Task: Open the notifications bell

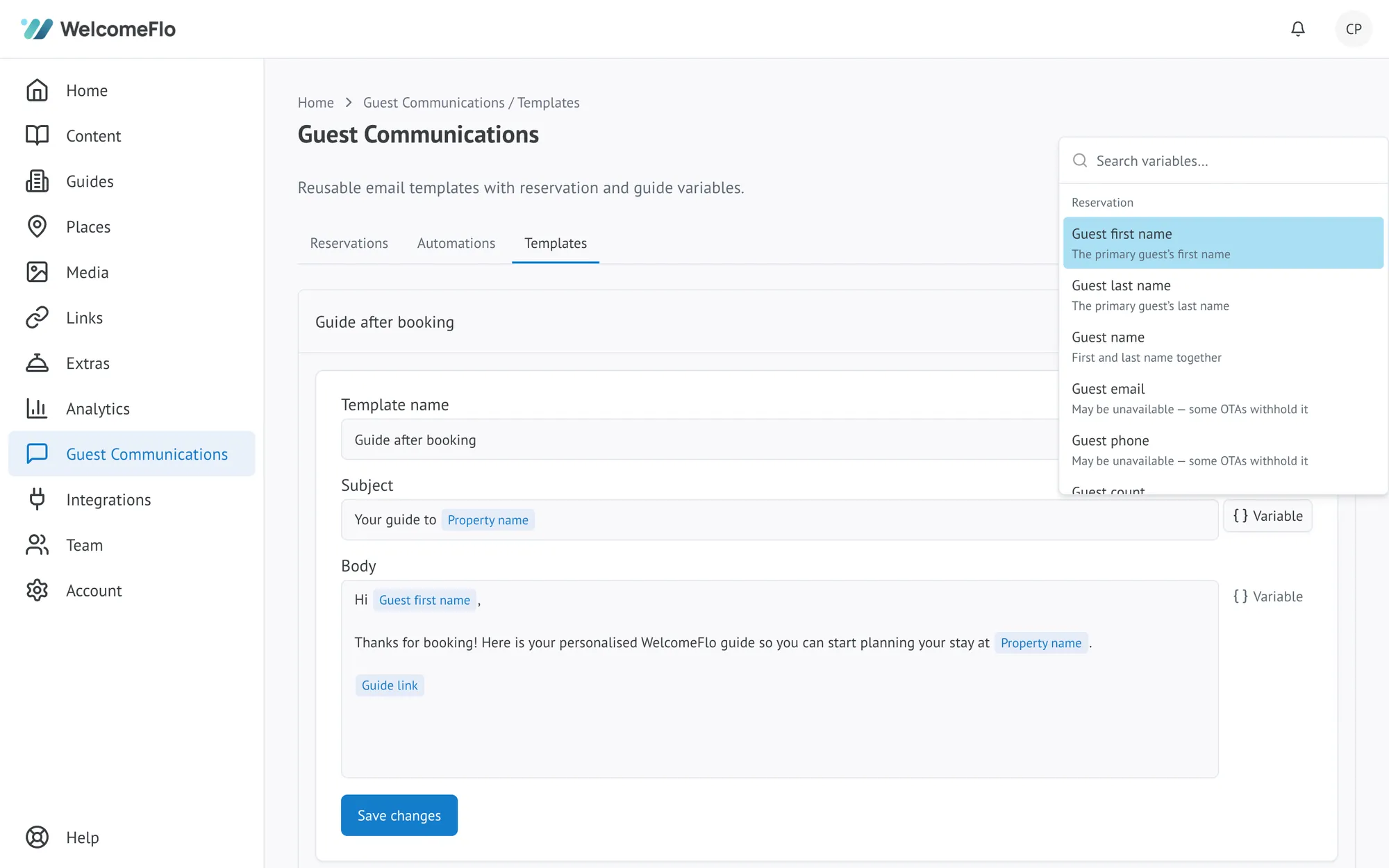Action: click(x=1297, y=29)
